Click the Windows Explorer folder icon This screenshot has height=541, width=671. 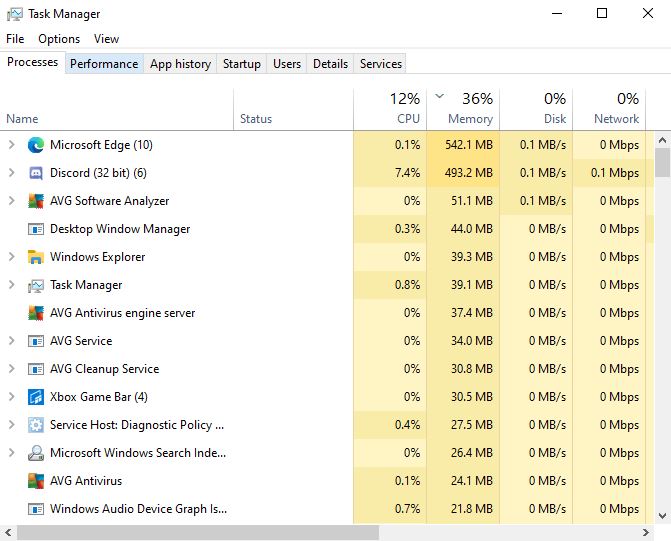(36, 257)
